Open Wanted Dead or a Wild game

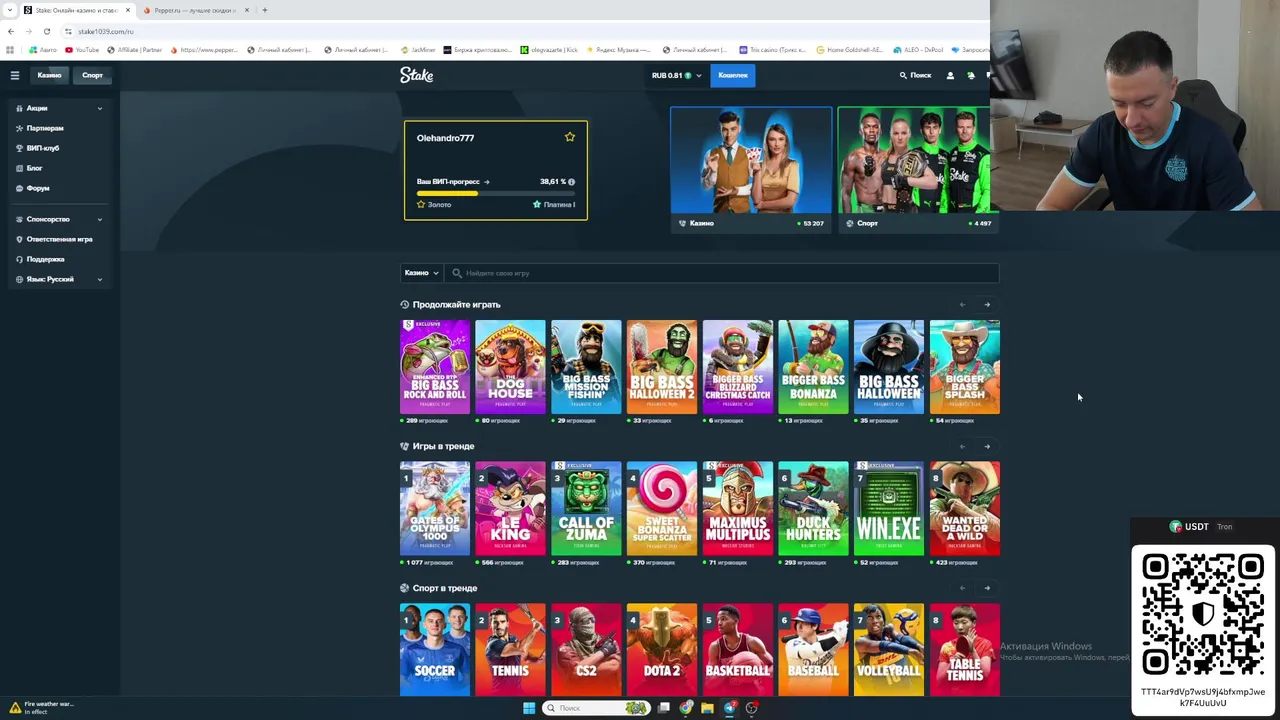click(965, 509)
